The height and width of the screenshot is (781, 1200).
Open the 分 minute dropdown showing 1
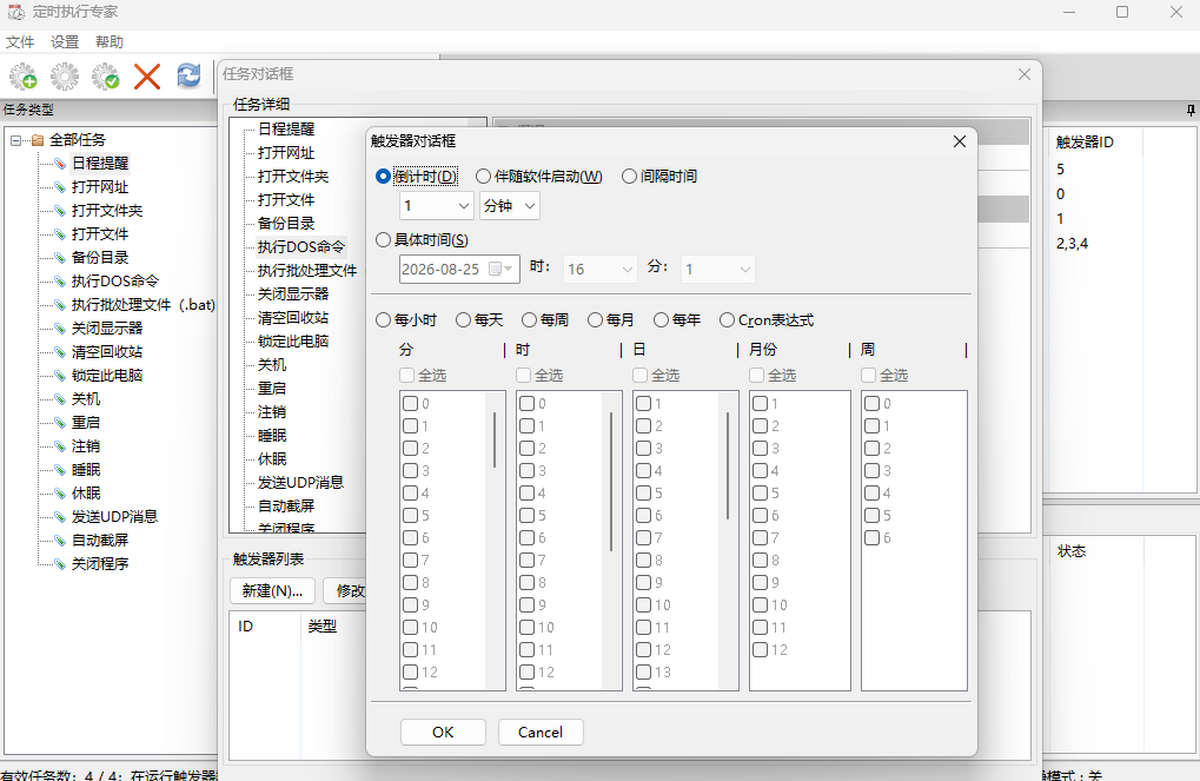pos(718,269)
